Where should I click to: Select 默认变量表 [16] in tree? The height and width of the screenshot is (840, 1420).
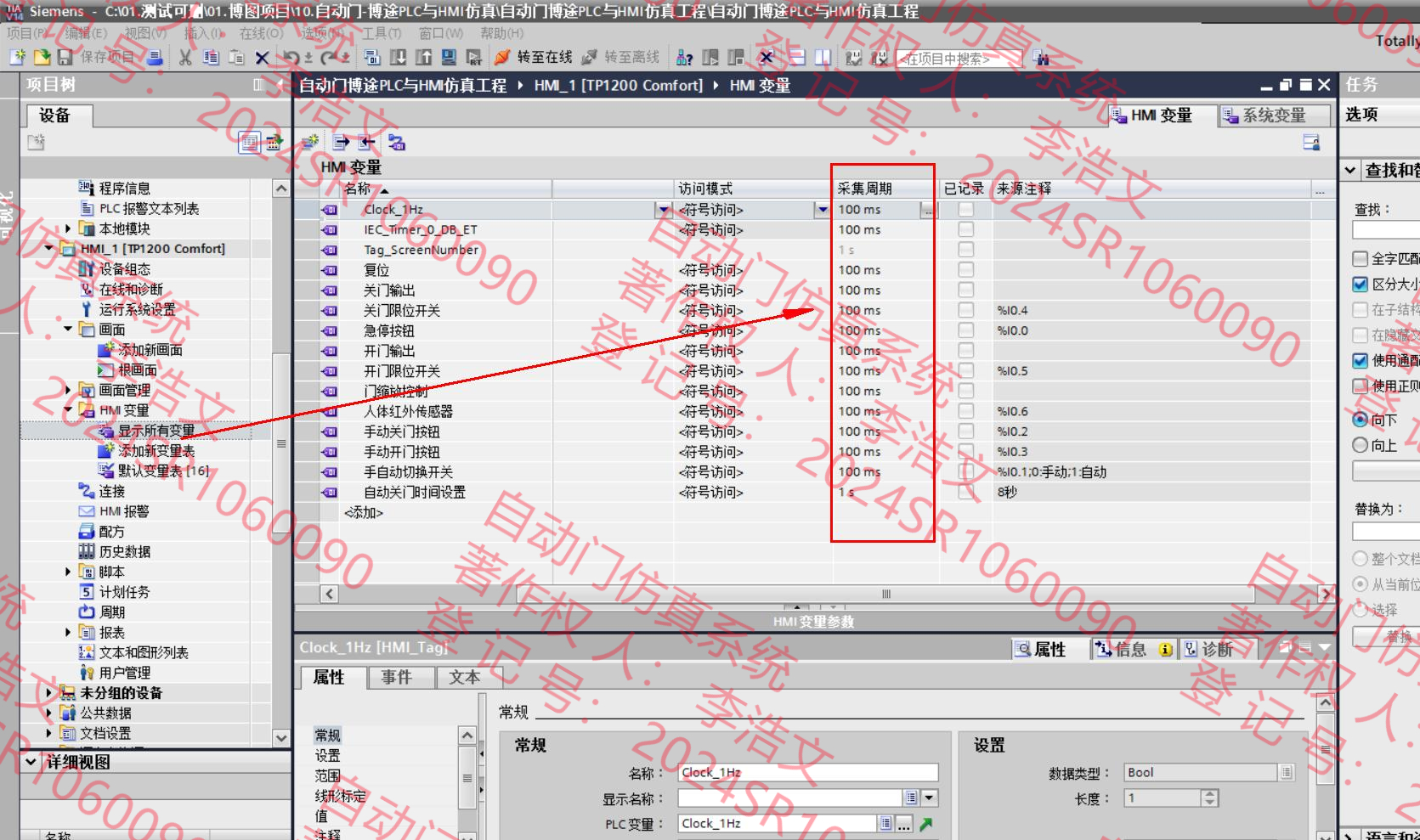click(163, 471)
